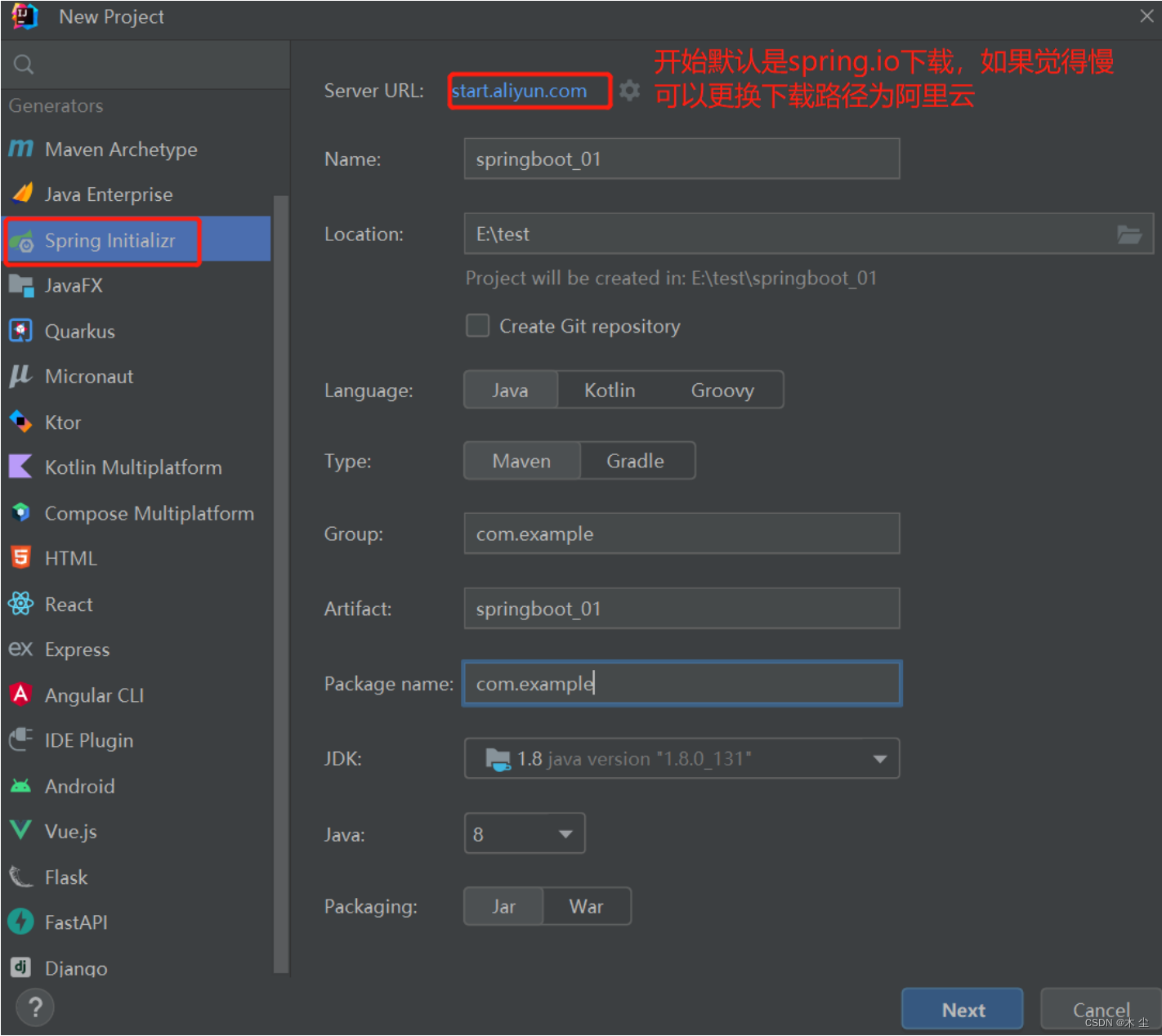Open help with question mark button
The width and height of the screenshot is (1162, 1036).
coord(34,1008)
